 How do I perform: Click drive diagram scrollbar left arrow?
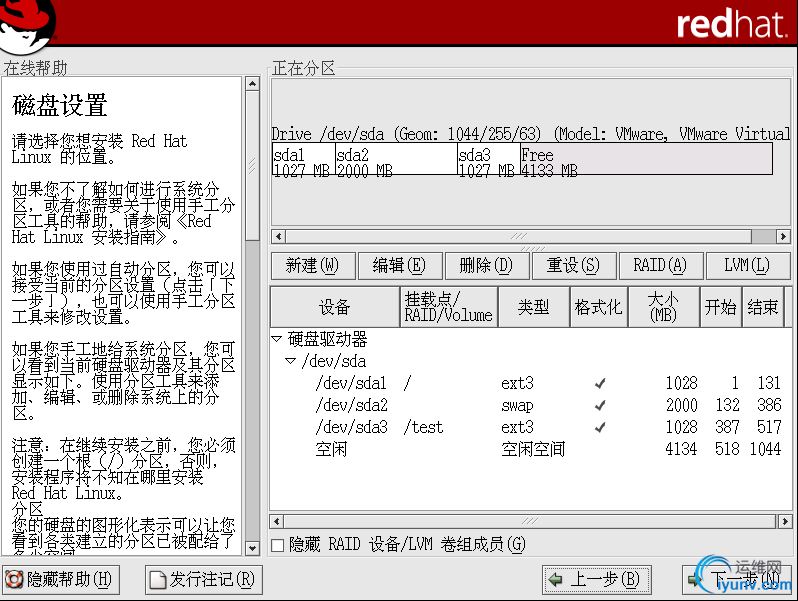tap(278, 236)
